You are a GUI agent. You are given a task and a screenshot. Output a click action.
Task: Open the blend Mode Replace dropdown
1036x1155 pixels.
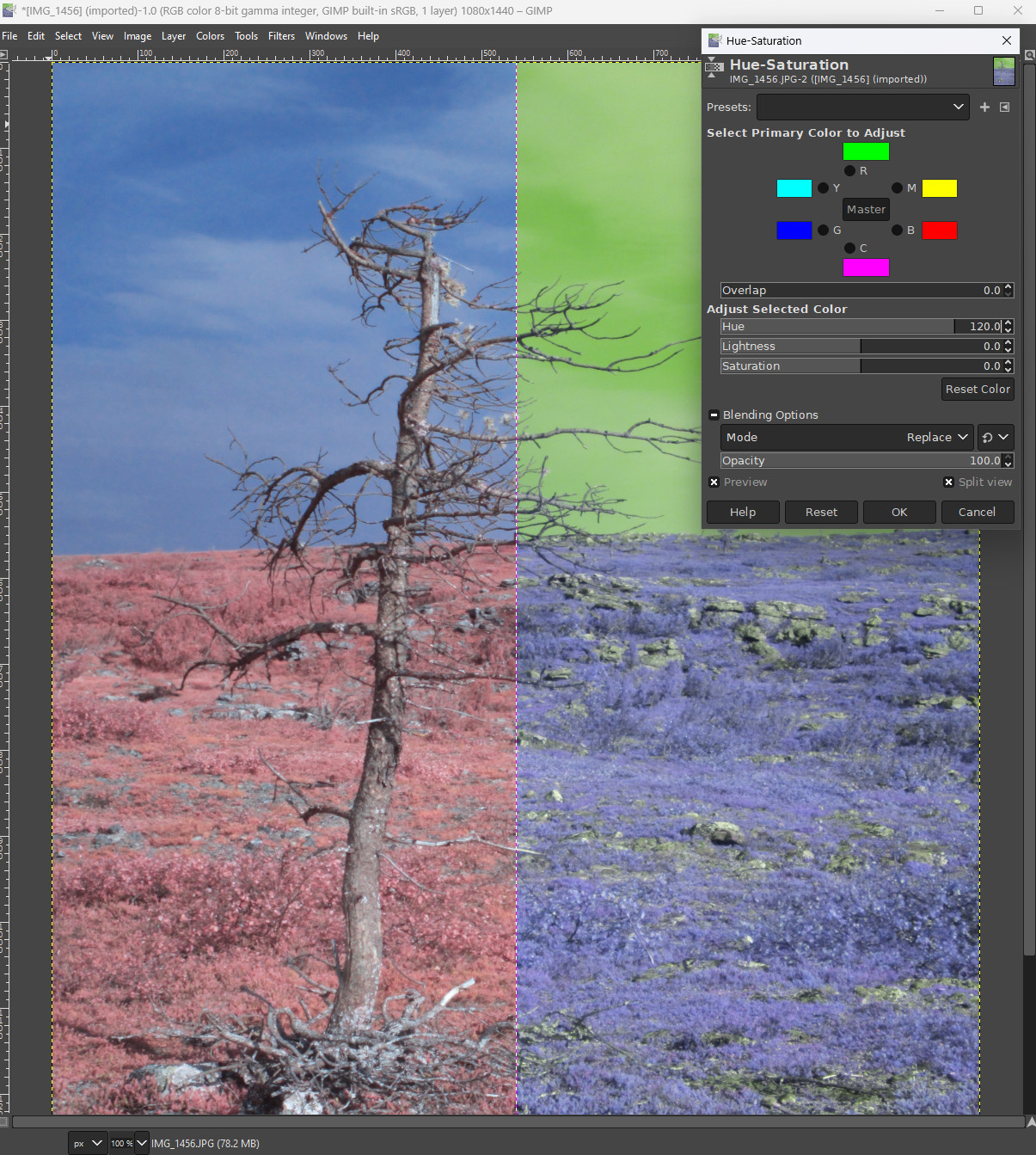click(847, 437)
